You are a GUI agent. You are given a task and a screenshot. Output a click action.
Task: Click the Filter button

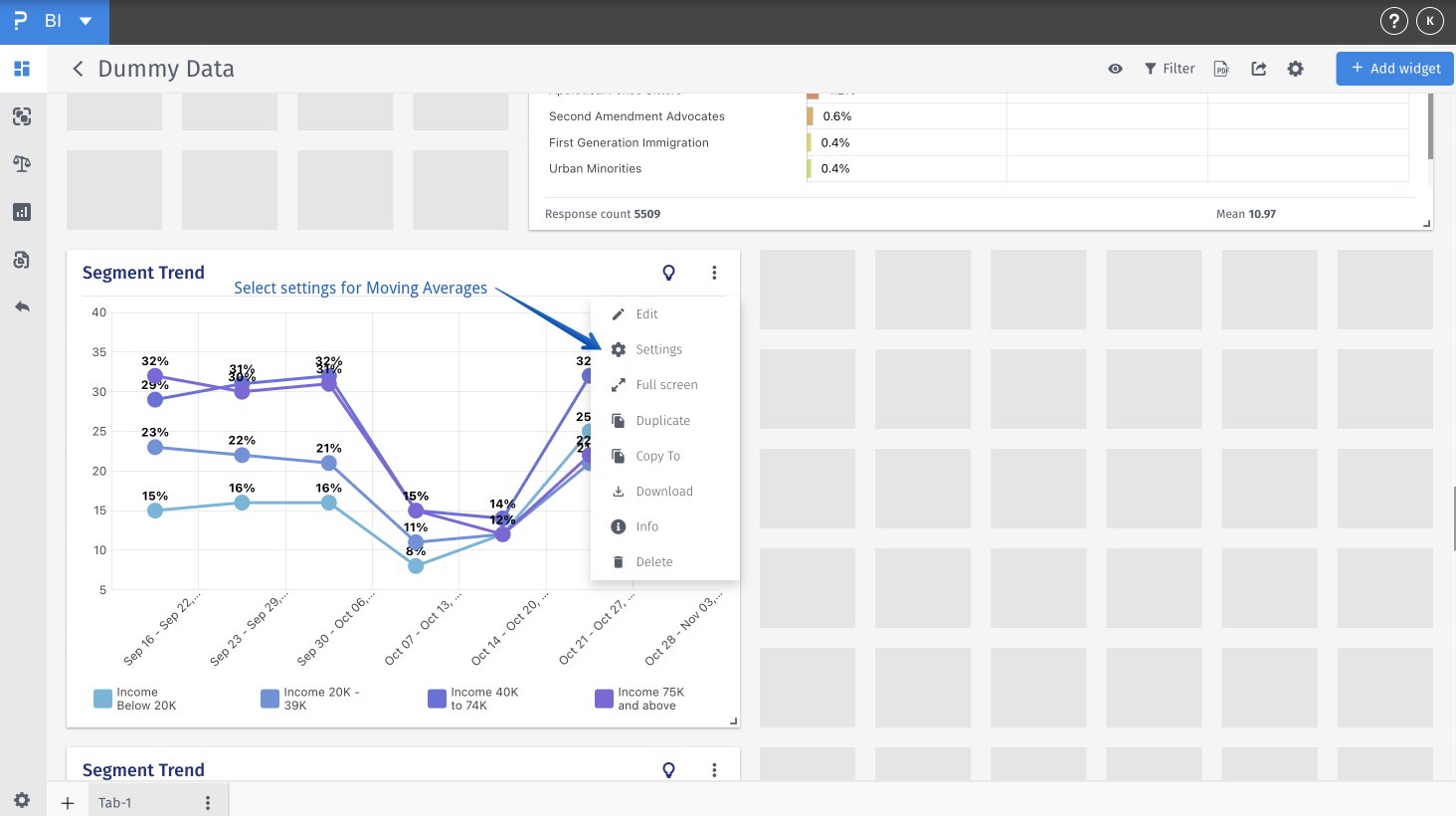[x=1170, y=69]
